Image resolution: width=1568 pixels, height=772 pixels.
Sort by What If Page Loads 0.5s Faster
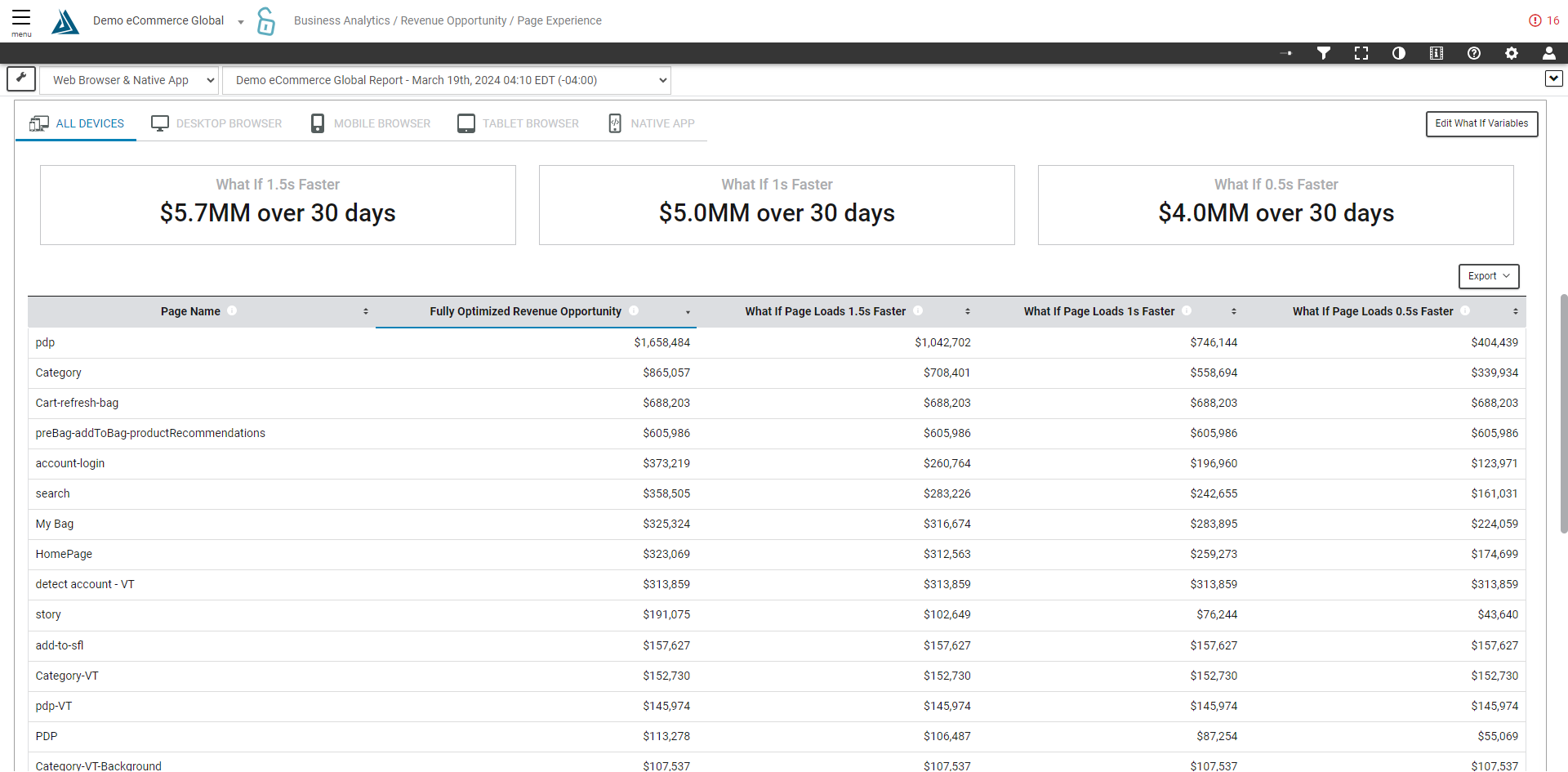[x=1516, y=311]
